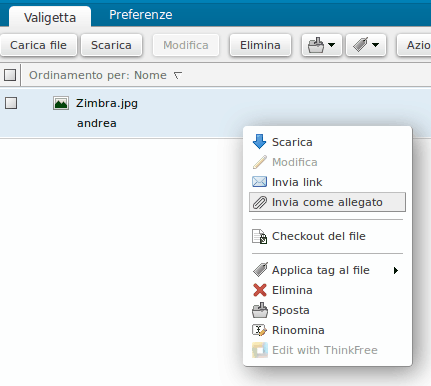Click the Scarica toolbar button
Image resolution: width=431 pixels, height=386 pixels.
(111, 45)
